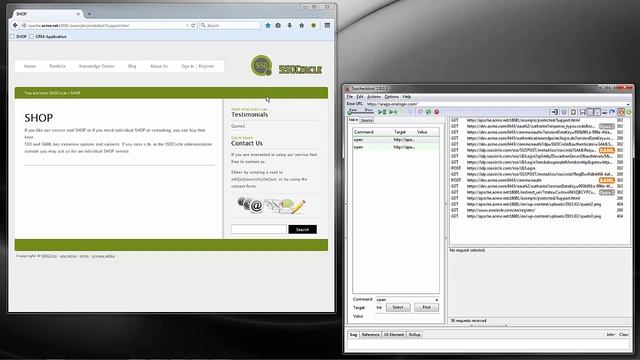This screenshot has width=640, height=360.
Task: Click CRM-Application bookmark in bookmarks toolbar
Action: pyautogui.click(x=48, y=37)
